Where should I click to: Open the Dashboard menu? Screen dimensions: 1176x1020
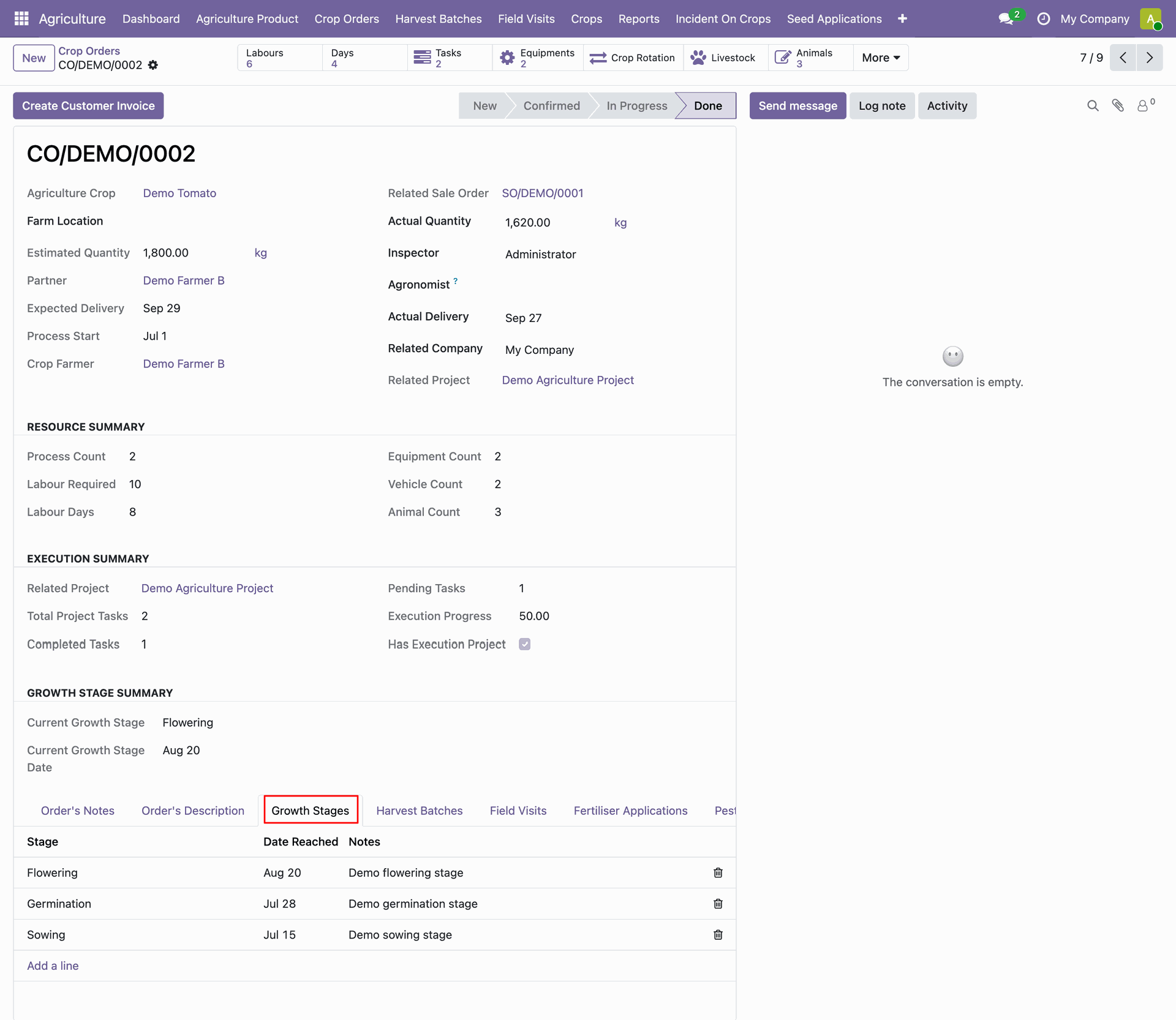point(151,19)
